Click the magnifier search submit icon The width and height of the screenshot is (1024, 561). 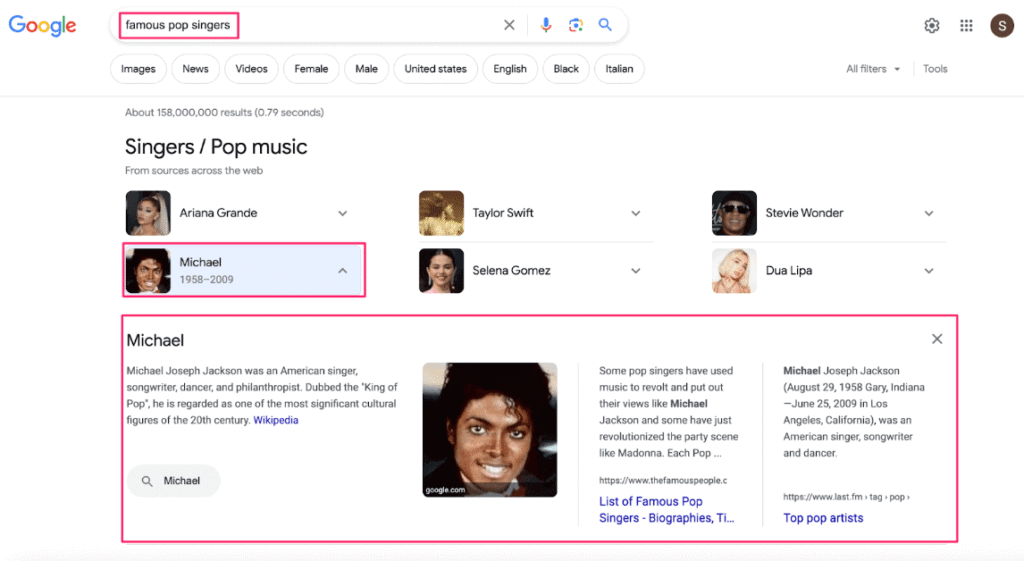(x=605, y=25)
